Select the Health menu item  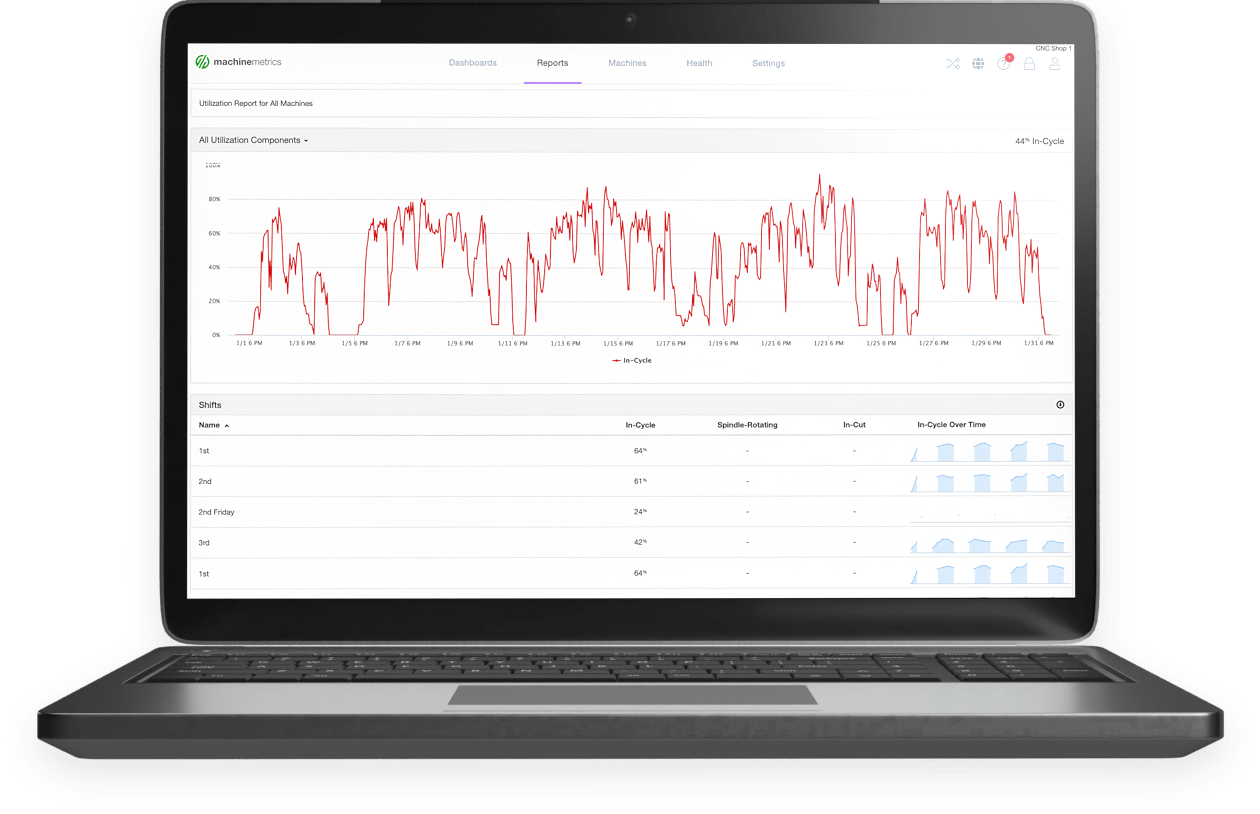699,63
